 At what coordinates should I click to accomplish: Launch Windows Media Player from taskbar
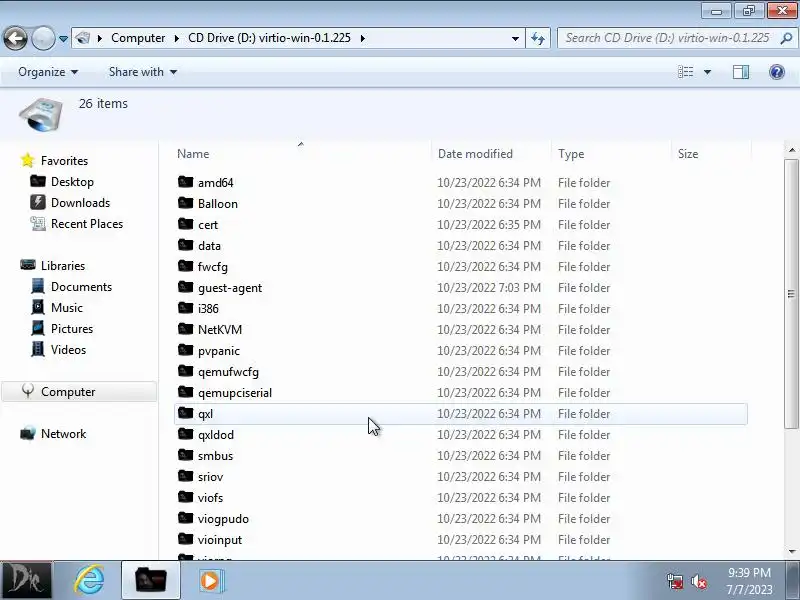pyautogui.click(x=210, y=581)
